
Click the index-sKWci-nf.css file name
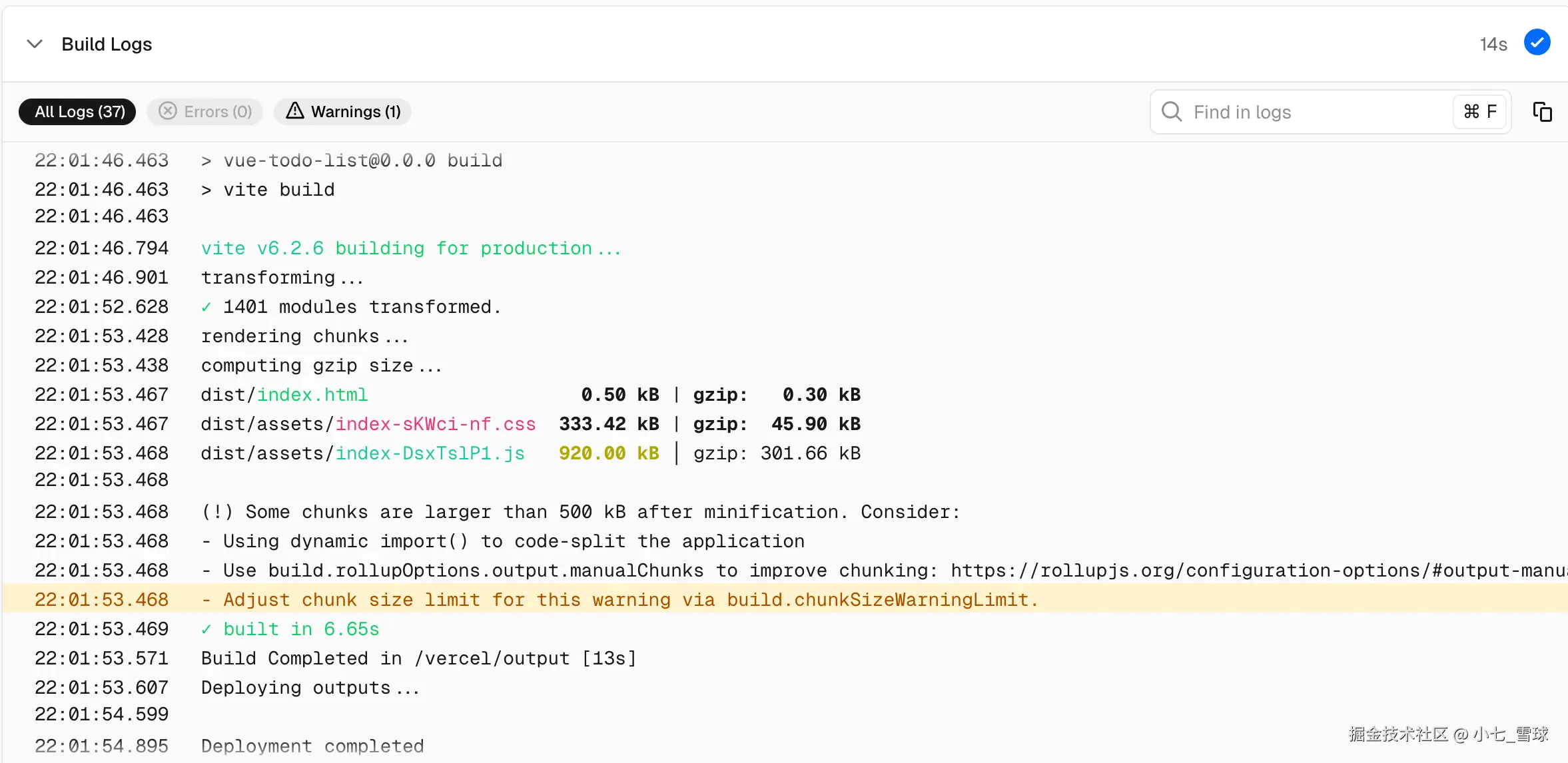435,424
